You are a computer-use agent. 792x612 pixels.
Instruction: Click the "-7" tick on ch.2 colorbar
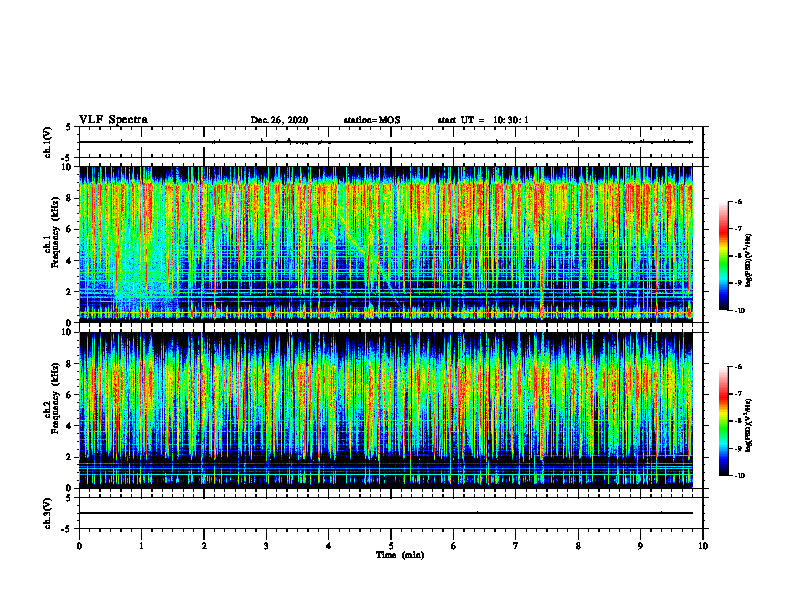point(738,394)
